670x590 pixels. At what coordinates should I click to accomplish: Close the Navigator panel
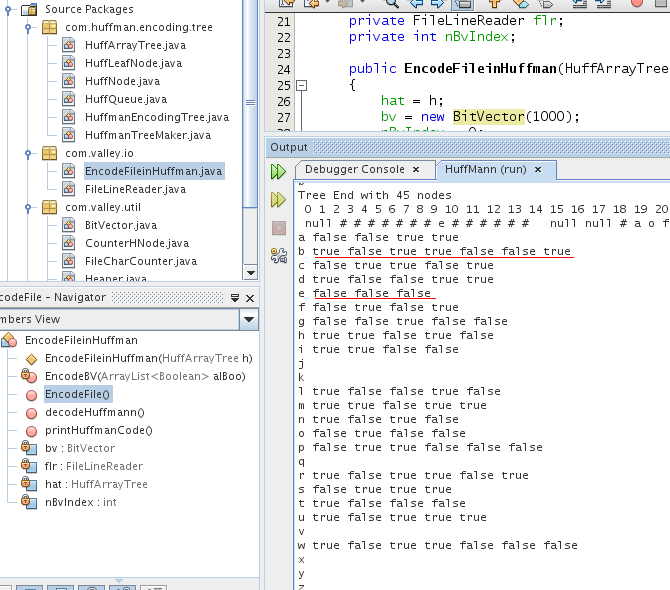point(250,298)
